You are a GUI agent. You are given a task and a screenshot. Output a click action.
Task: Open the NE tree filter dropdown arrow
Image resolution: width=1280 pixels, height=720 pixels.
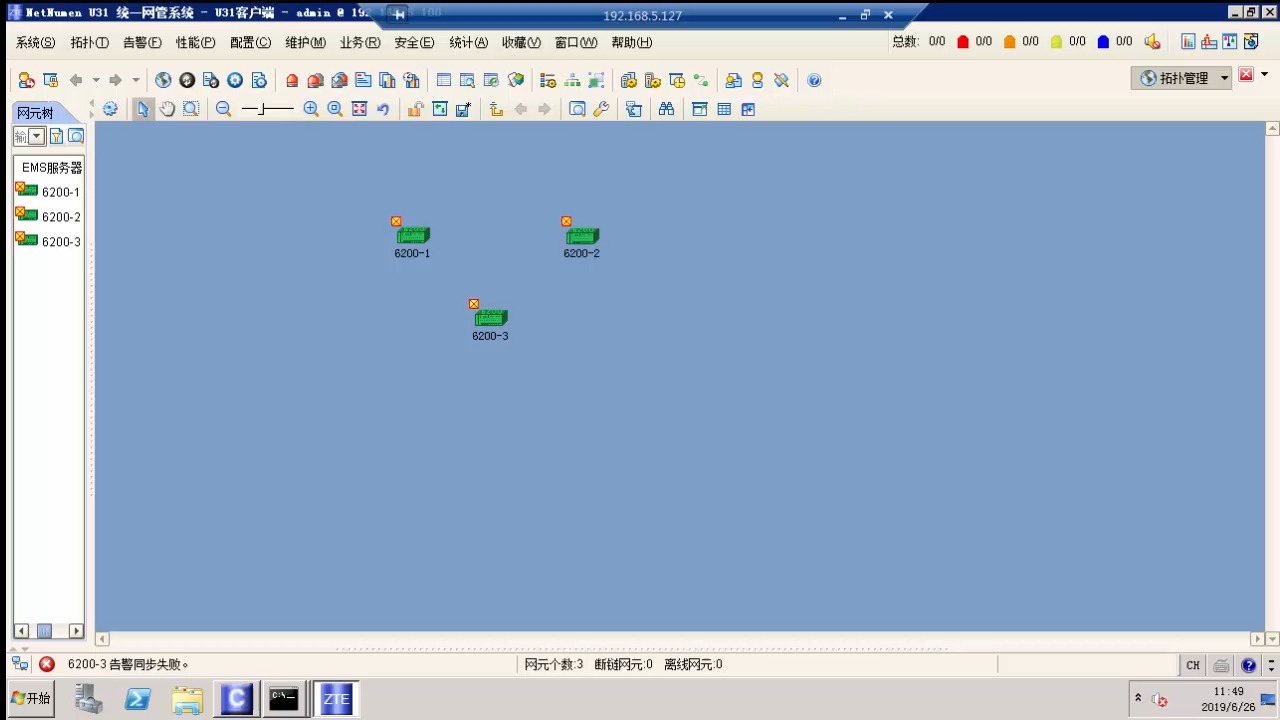click(x=37, y=136)
